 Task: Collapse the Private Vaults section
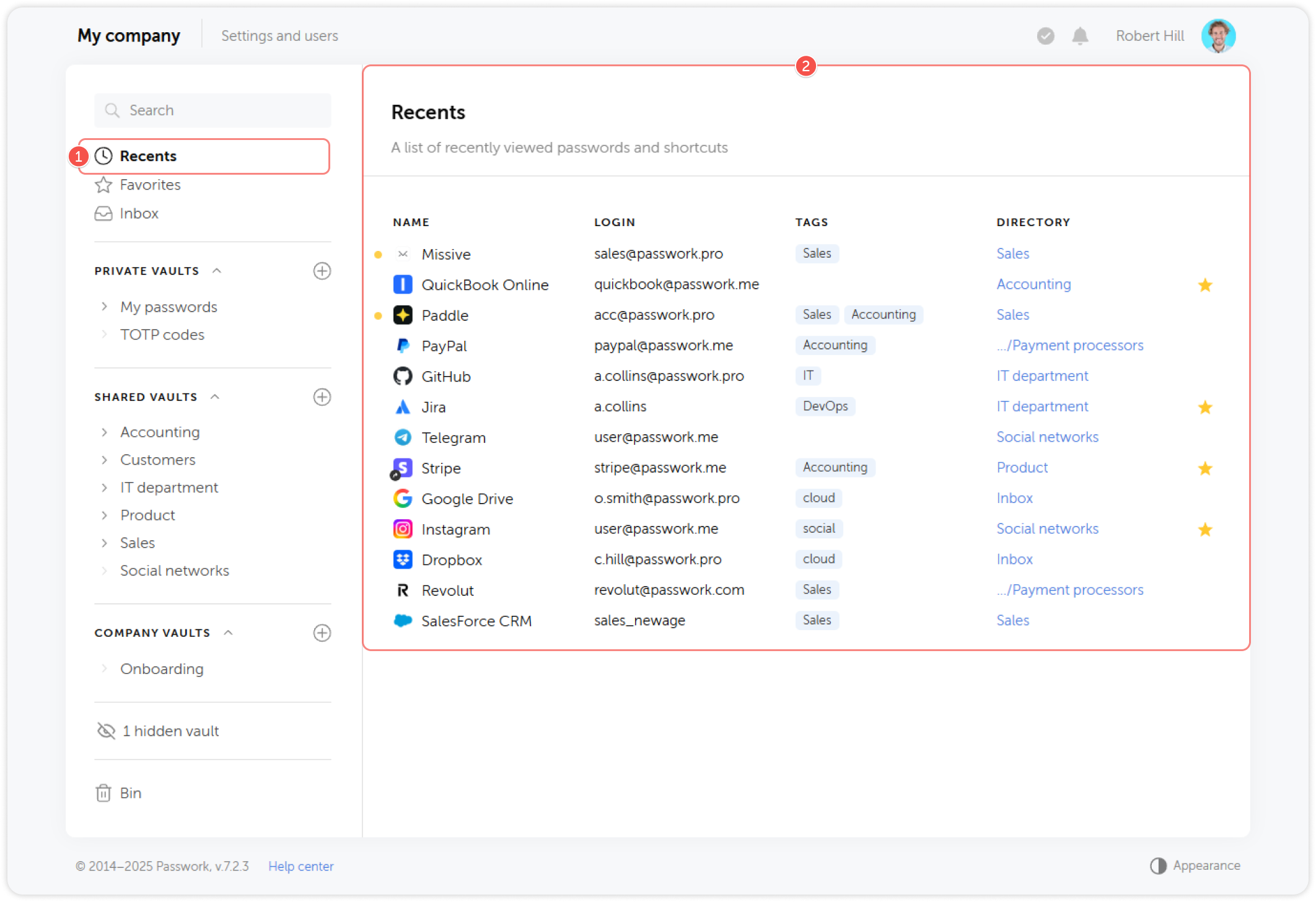click(x=217, y=271)
